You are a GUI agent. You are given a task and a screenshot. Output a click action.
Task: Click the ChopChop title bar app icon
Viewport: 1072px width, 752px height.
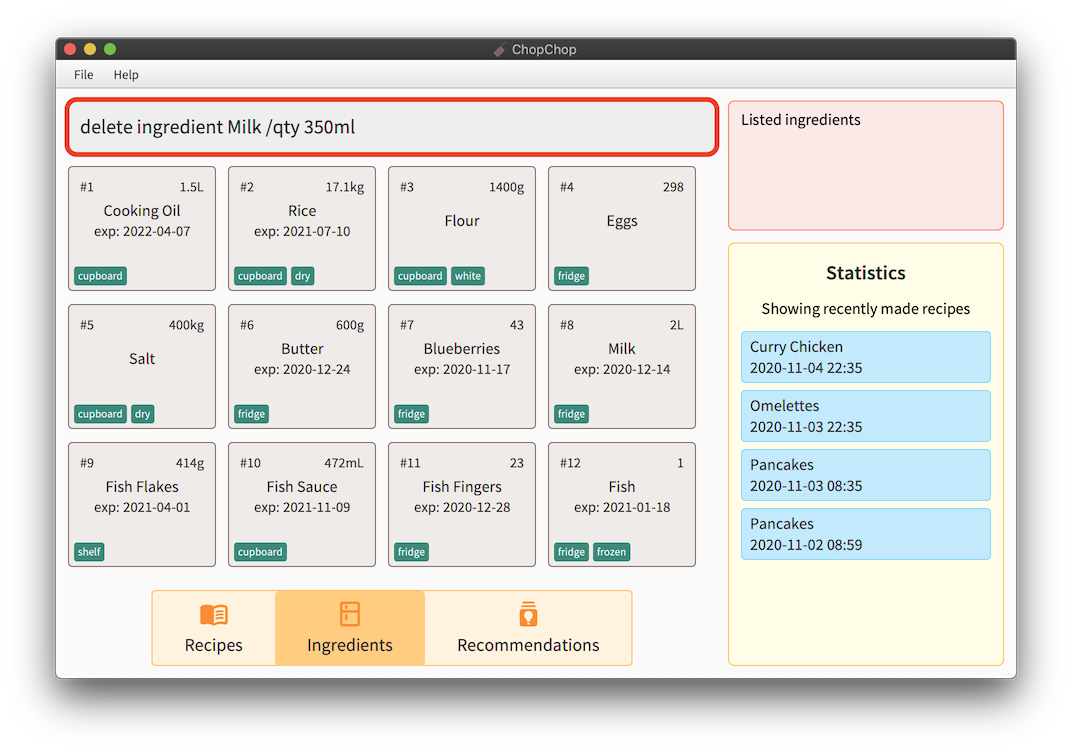(500, 49)
